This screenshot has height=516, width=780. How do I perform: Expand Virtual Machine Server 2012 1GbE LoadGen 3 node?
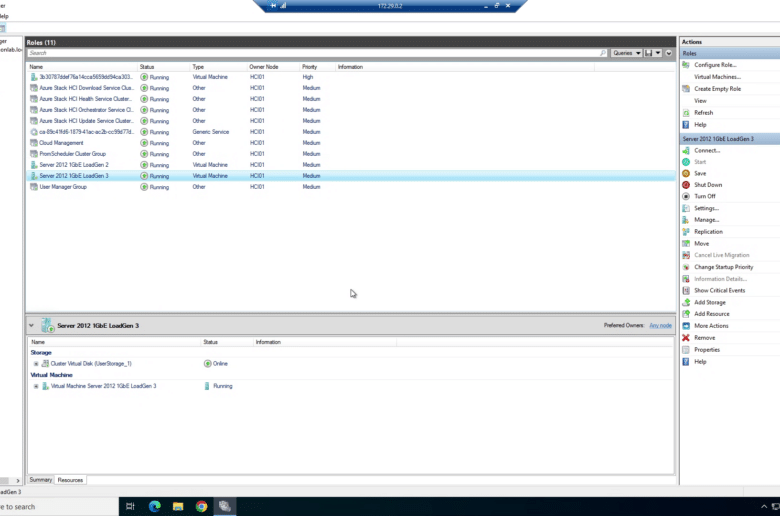[36, 386]
